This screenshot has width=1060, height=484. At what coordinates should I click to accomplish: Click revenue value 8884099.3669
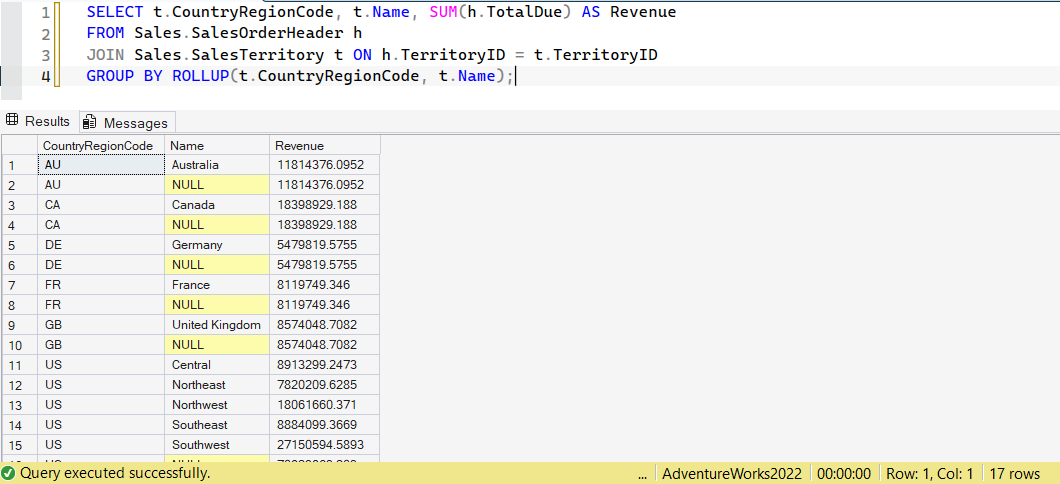(x=325, y=425)
